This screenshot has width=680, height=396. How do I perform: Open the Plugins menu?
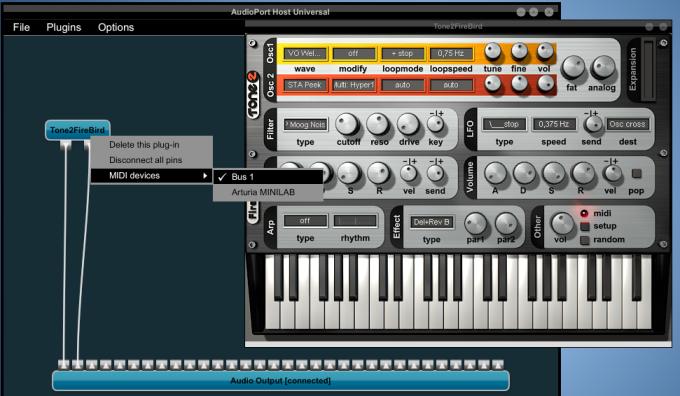point(64,27)
